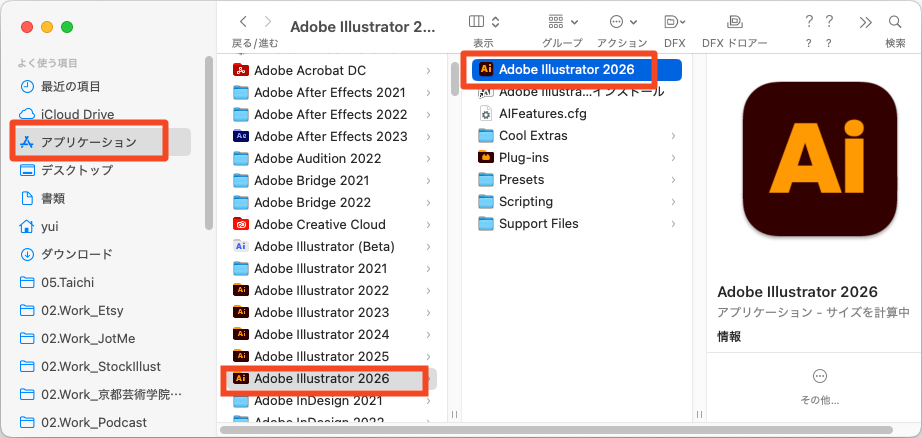This screenshot has height=438, width=922.
Task: Go forward with the right chevron
Action: coord(270,21)
